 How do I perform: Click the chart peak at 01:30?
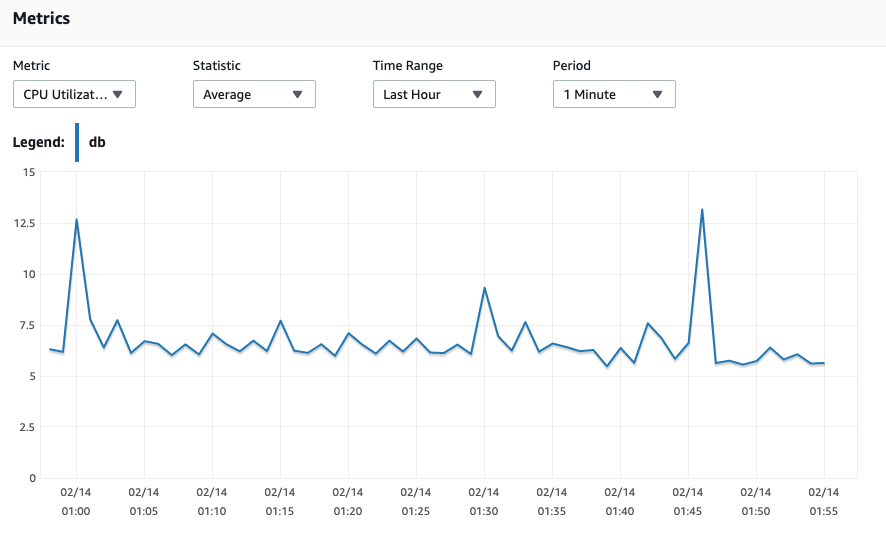[x=484, y=288]
